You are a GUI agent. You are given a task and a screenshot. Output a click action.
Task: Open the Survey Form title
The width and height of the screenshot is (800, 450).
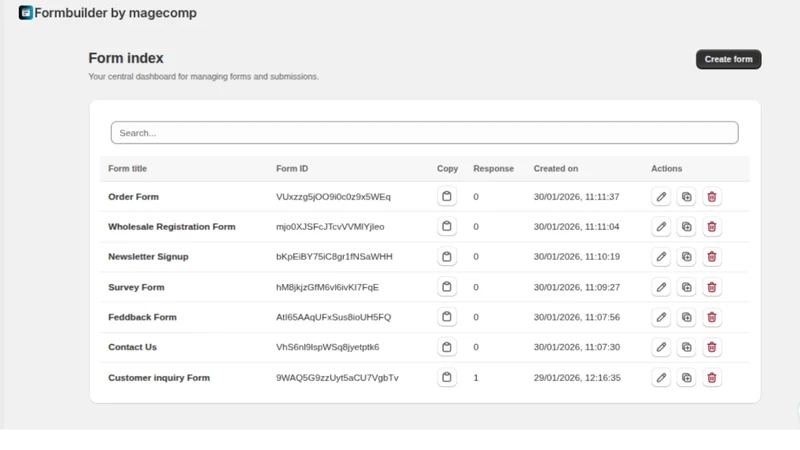[136, 287]
